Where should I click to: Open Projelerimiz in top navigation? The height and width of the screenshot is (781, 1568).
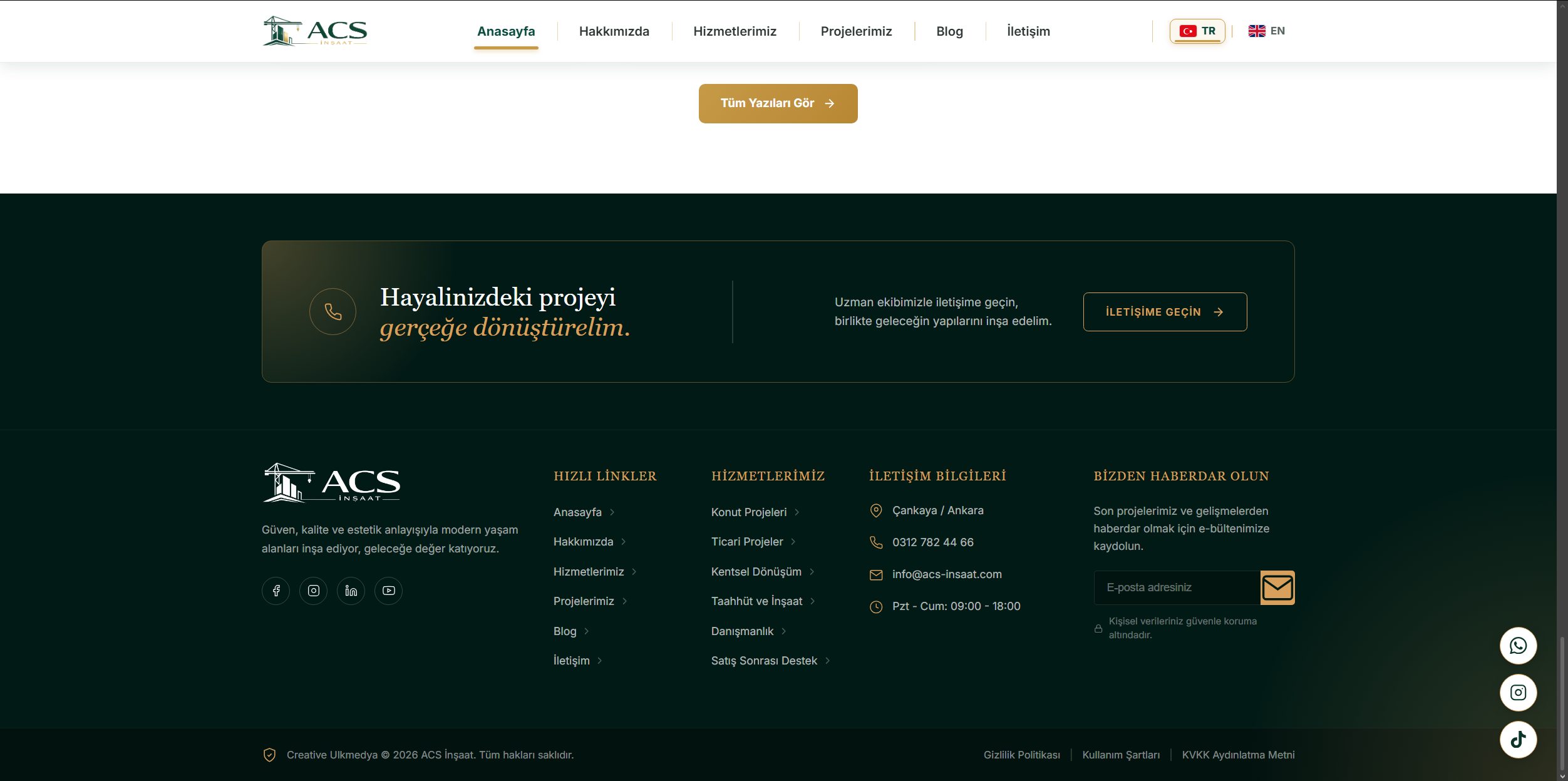(x=856, y=31)
